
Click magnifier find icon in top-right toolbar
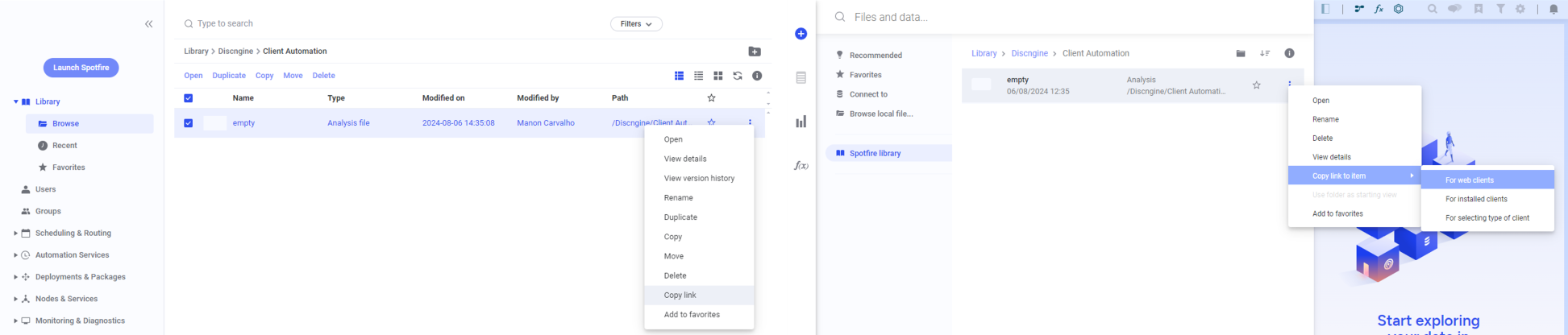[1432, 9]
